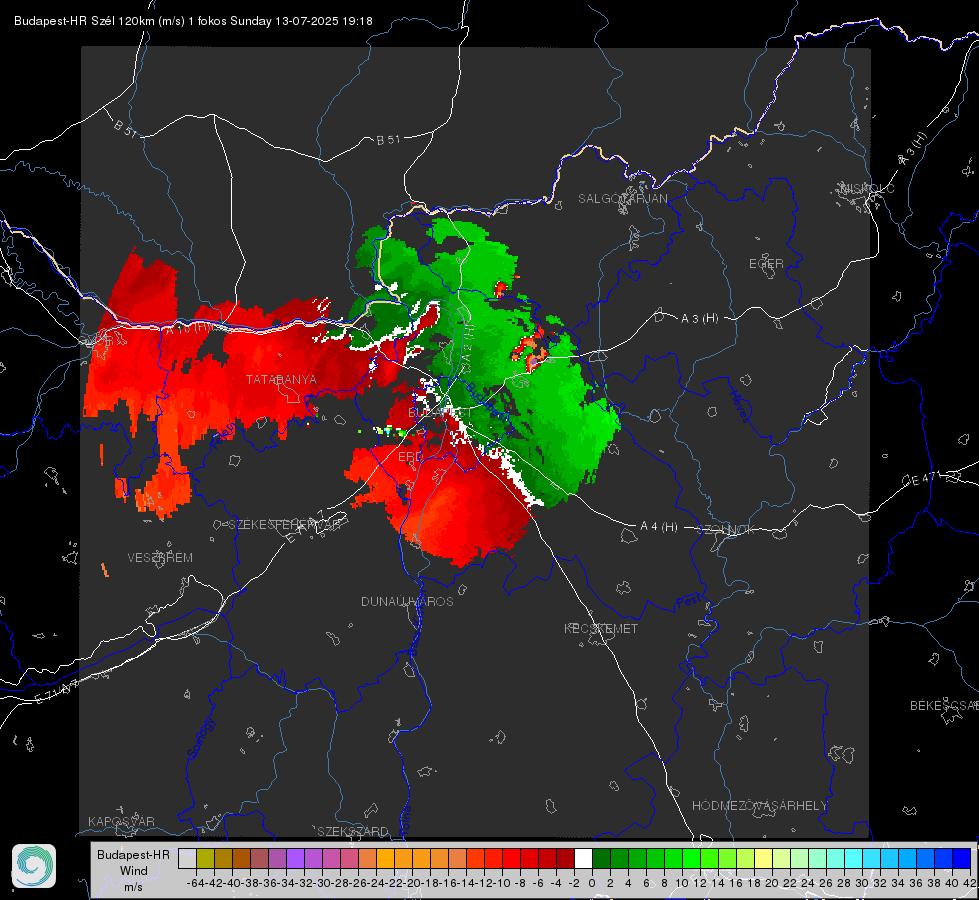979x900 pixels.
Task: Click the '0' value on the legend scale
Action: click(592, 883)
